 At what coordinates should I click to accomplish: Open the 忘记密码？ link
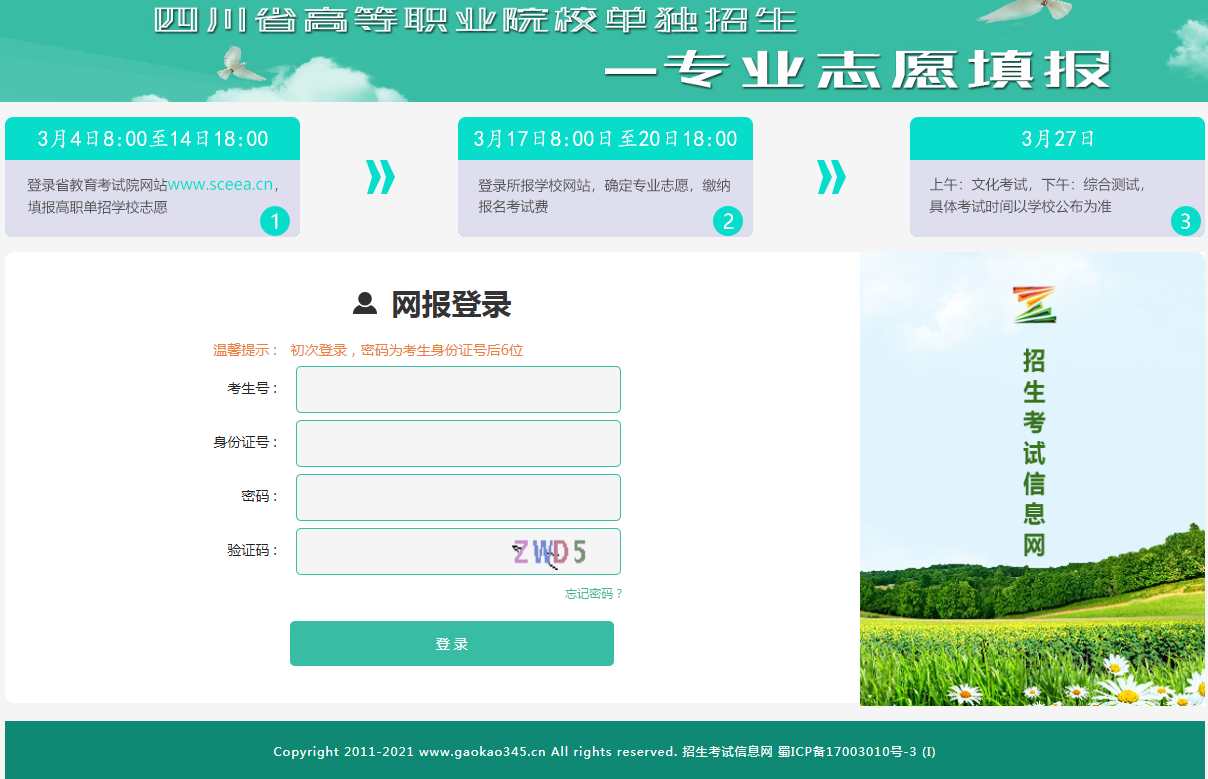click(593, 594)
